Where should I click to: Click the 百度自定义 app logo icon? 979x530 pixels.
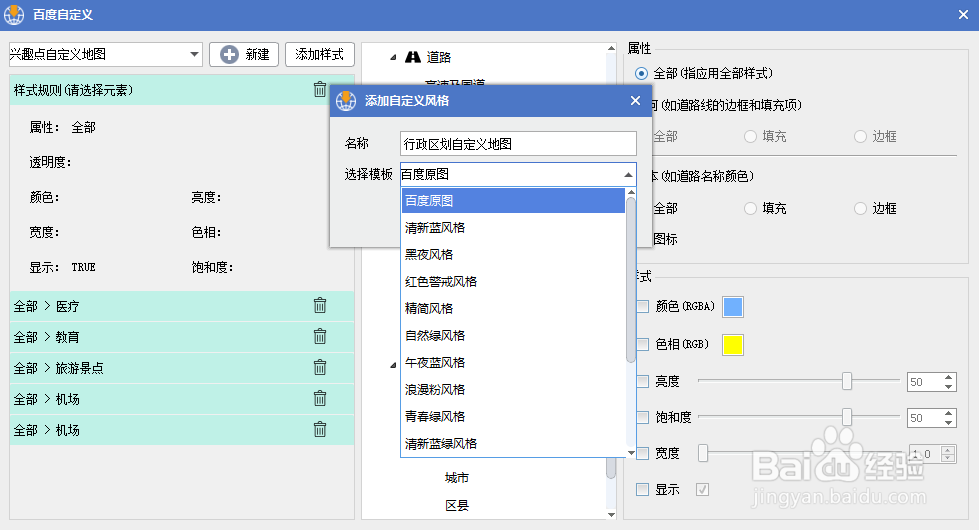coord(14,14)
